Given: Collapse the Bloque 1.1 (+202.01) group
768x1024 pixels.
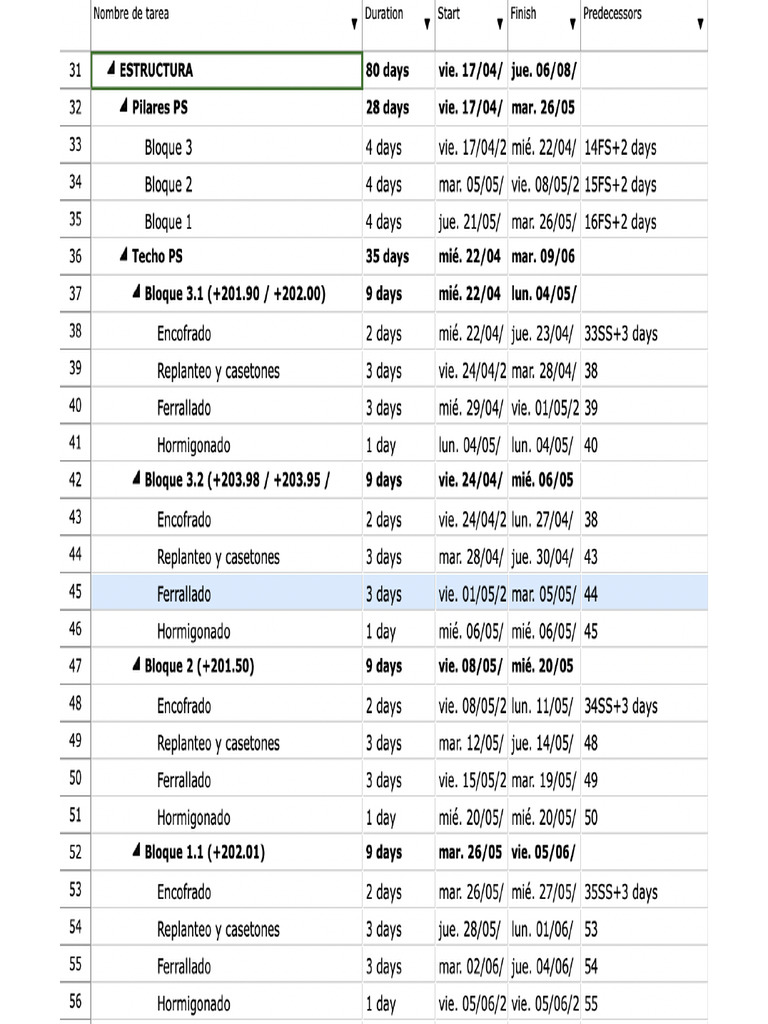Looking at the screenshot, I should [x=136, y=852].
